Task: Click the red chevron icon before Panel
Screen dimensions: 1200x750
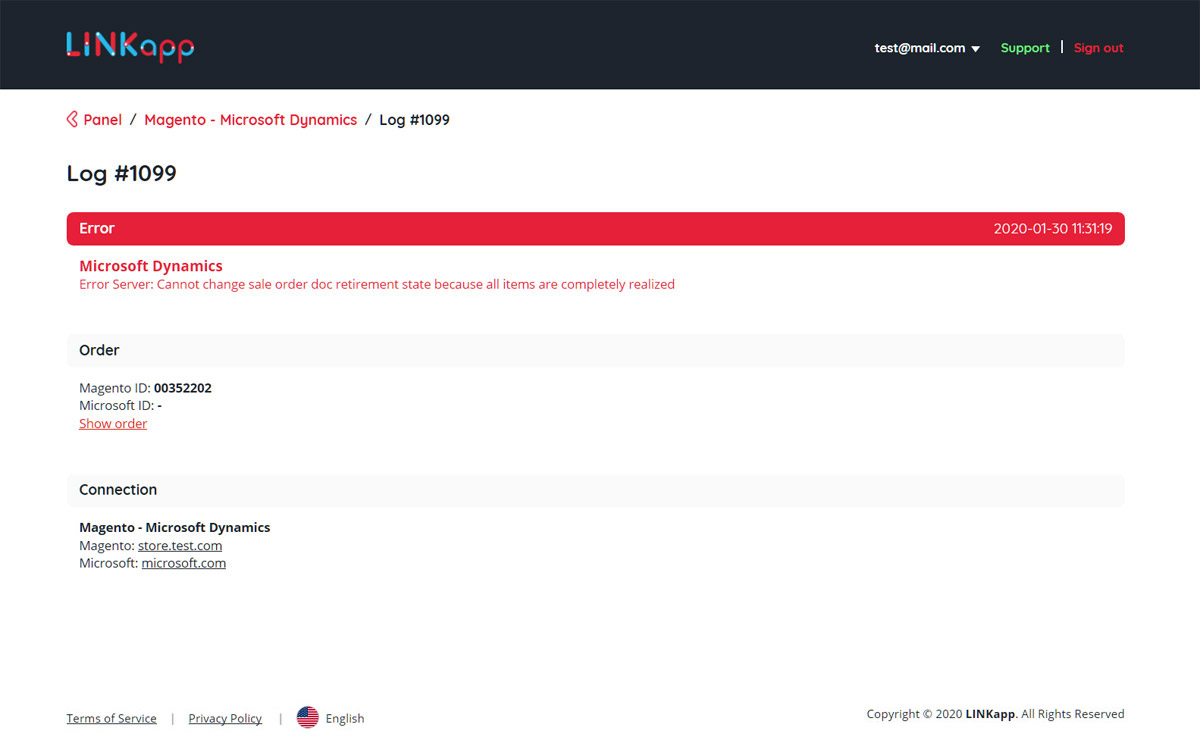Action: coord(72,120)
